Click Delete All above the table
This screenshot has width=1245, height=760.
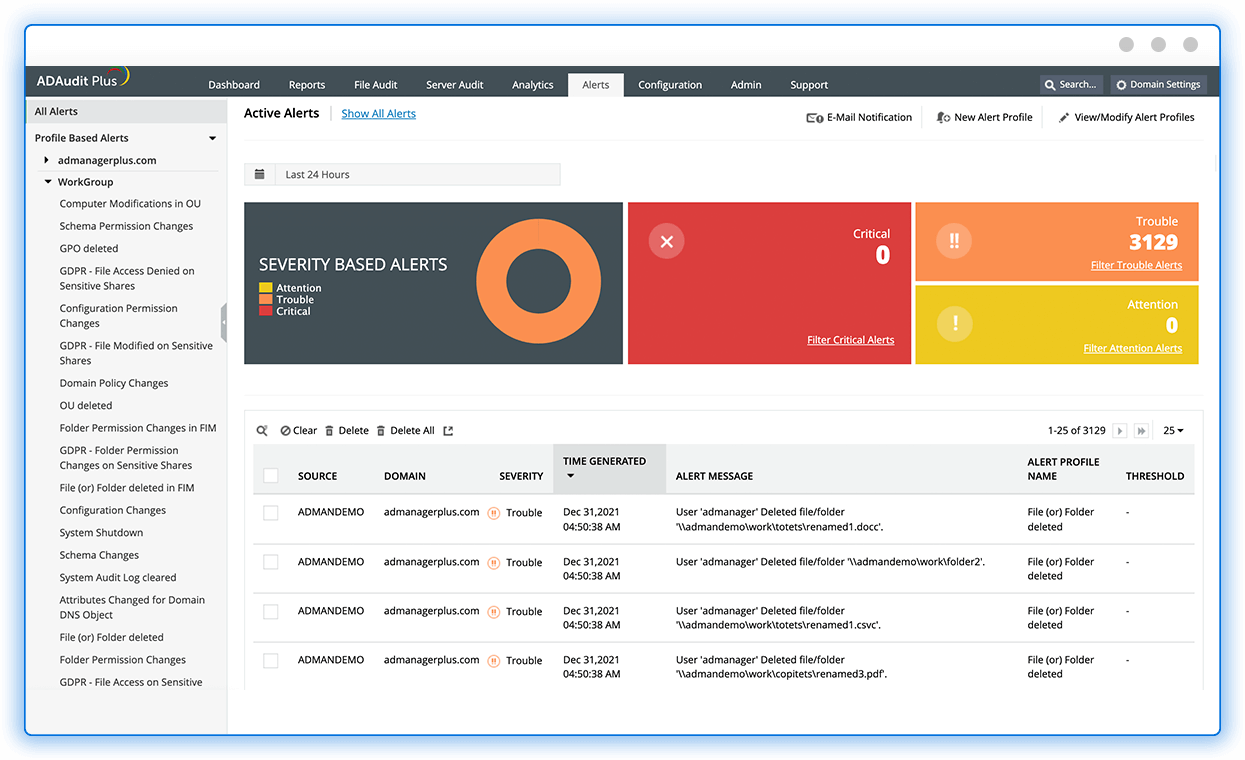405,431
